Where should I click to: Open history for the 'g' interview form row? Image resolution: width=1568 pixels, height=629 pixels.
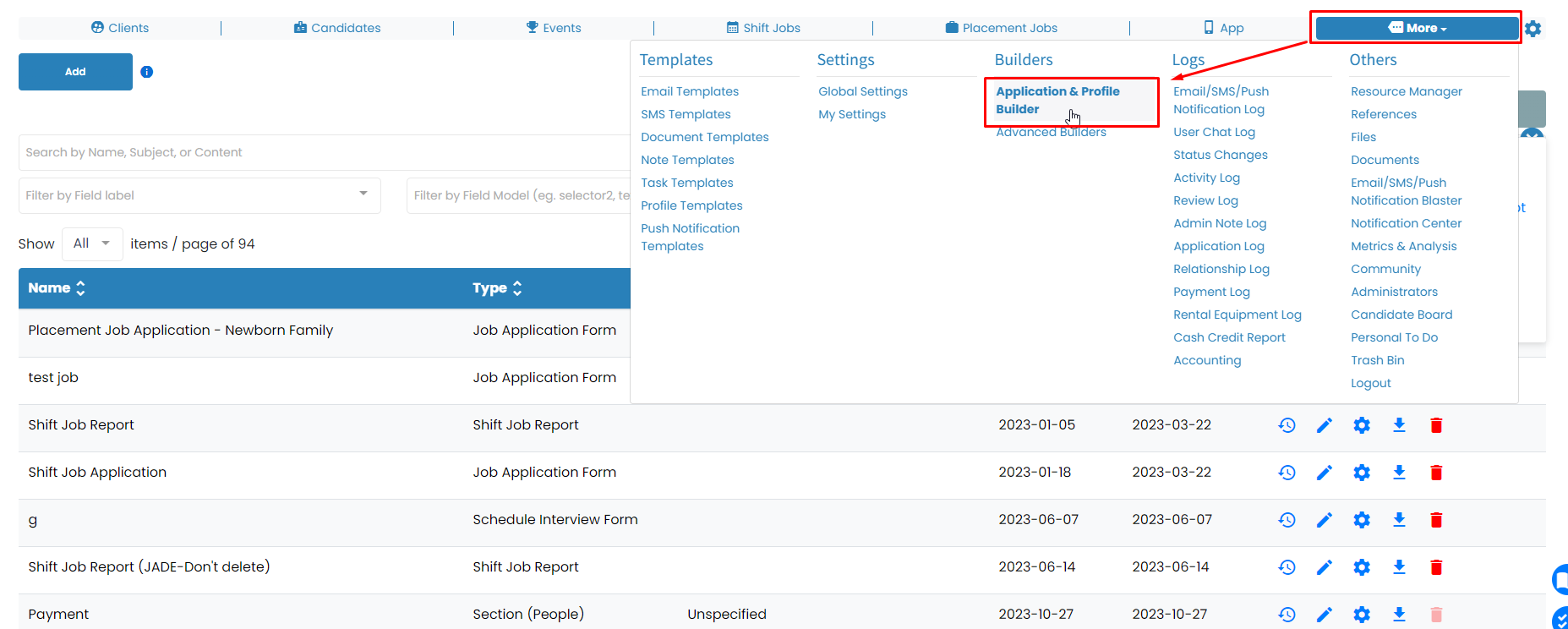[x=1287, y=520]
